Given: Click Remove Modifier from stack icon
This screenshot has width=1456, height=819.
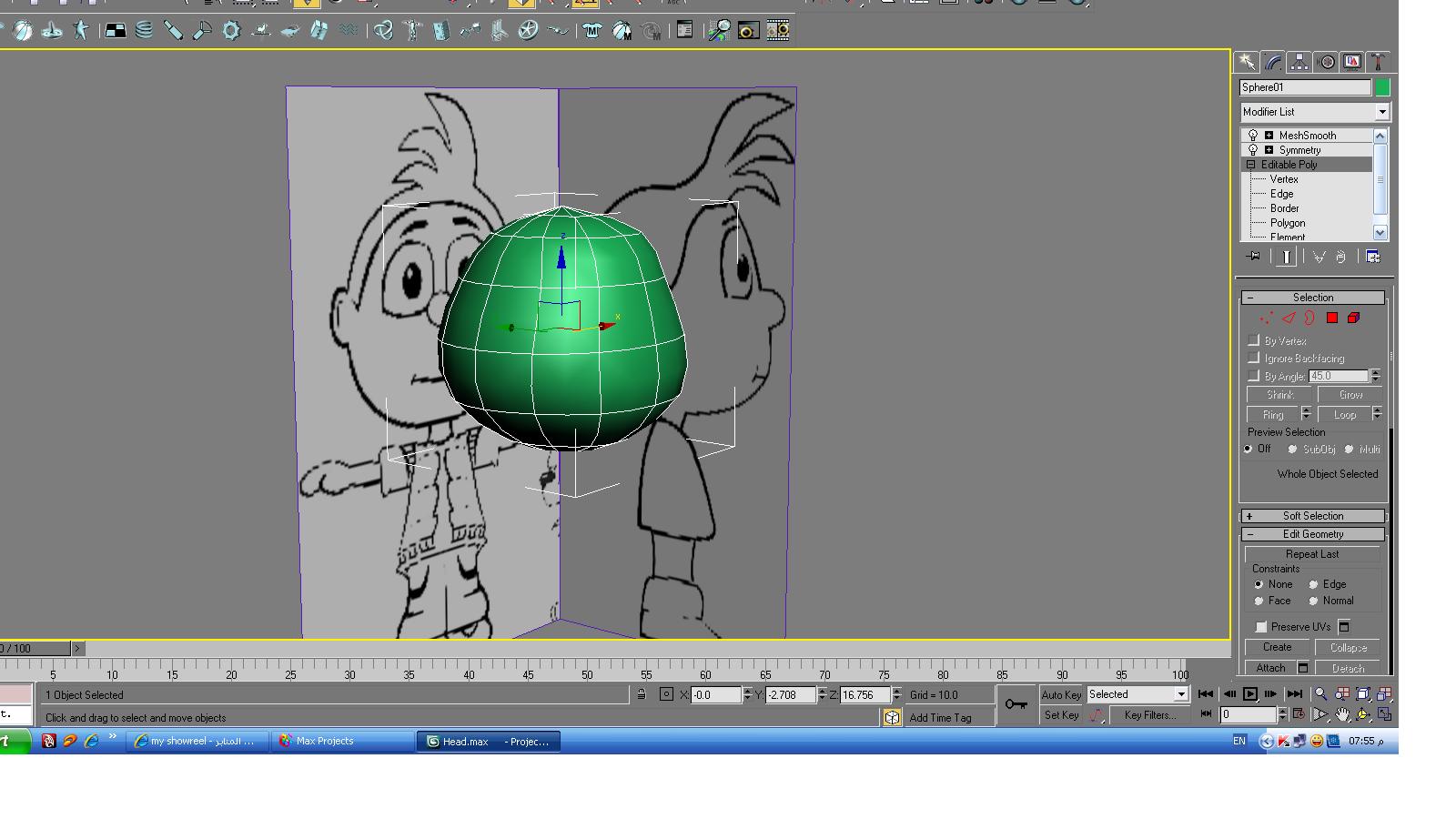Looking at the screenshot, I should point(1341,258).
